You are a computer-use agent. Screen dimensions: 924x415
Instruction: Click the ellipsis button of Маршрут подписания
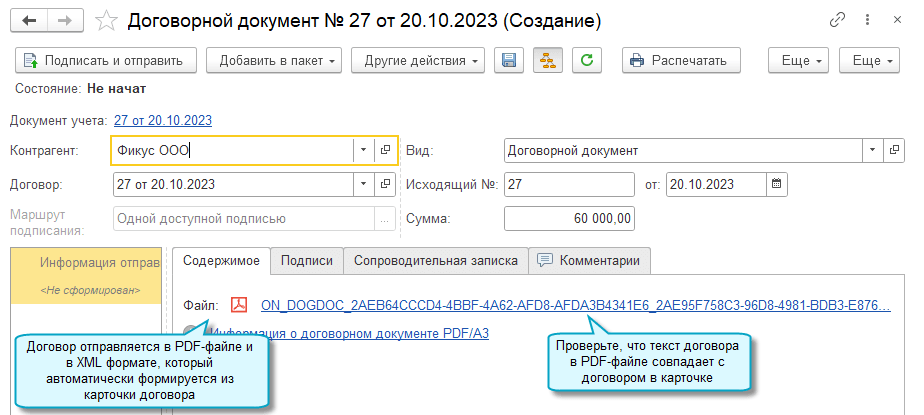point(385,219)
